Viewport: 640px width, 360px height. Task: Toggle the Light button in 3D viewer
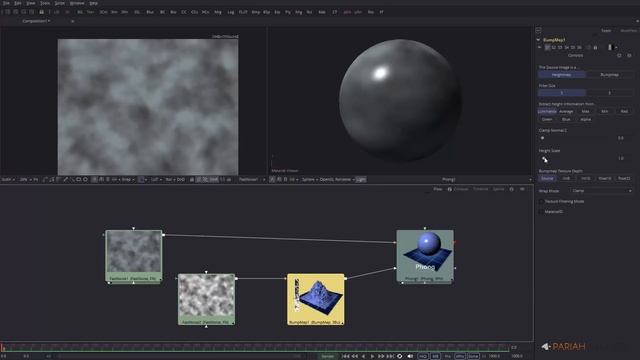coord(361,180)
